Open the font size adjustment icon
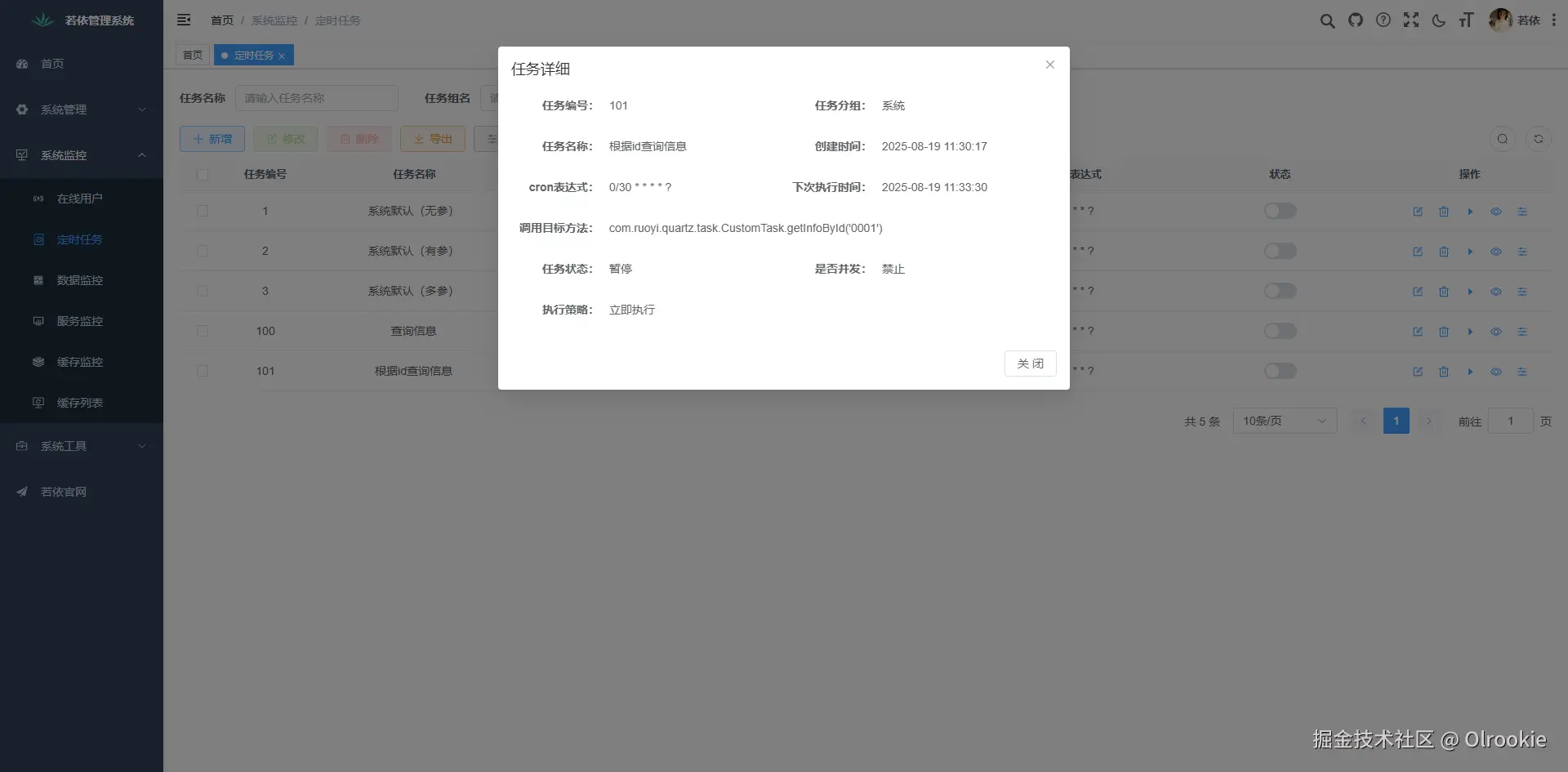The width and height of the screenshot is (1568, 772). (x=1467, y=20)
